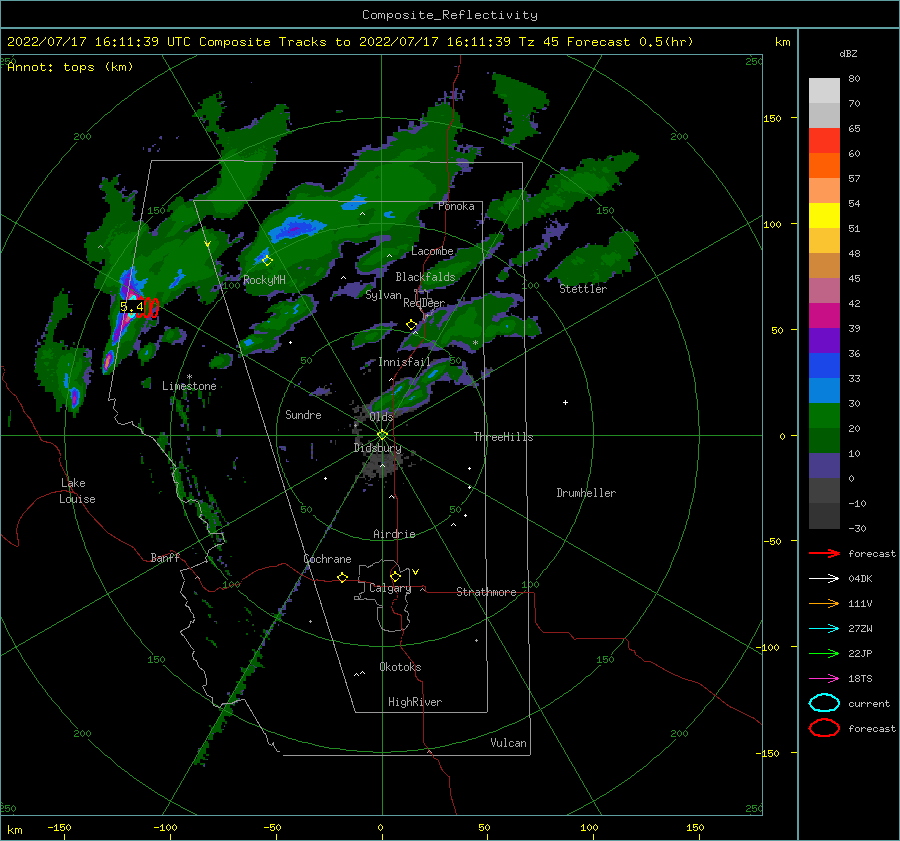Click the timestamp header text line
Image resolution: width=900 pixels, height=841 pixels.
click(x=350, y=42)
